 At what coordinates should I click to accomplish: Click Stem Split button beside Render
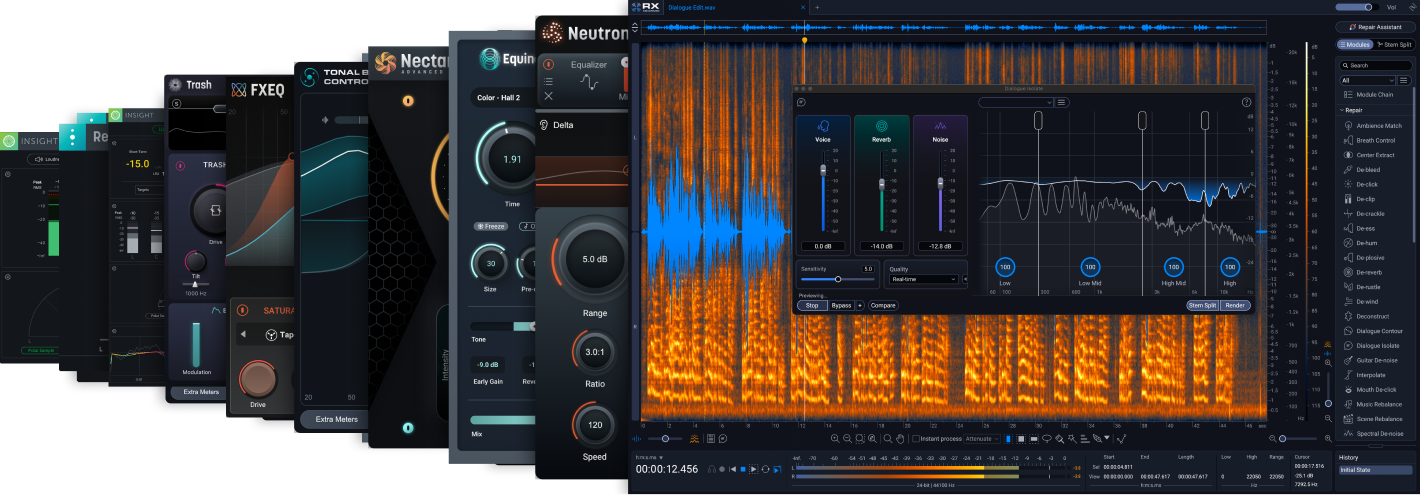pos(1202,305)
